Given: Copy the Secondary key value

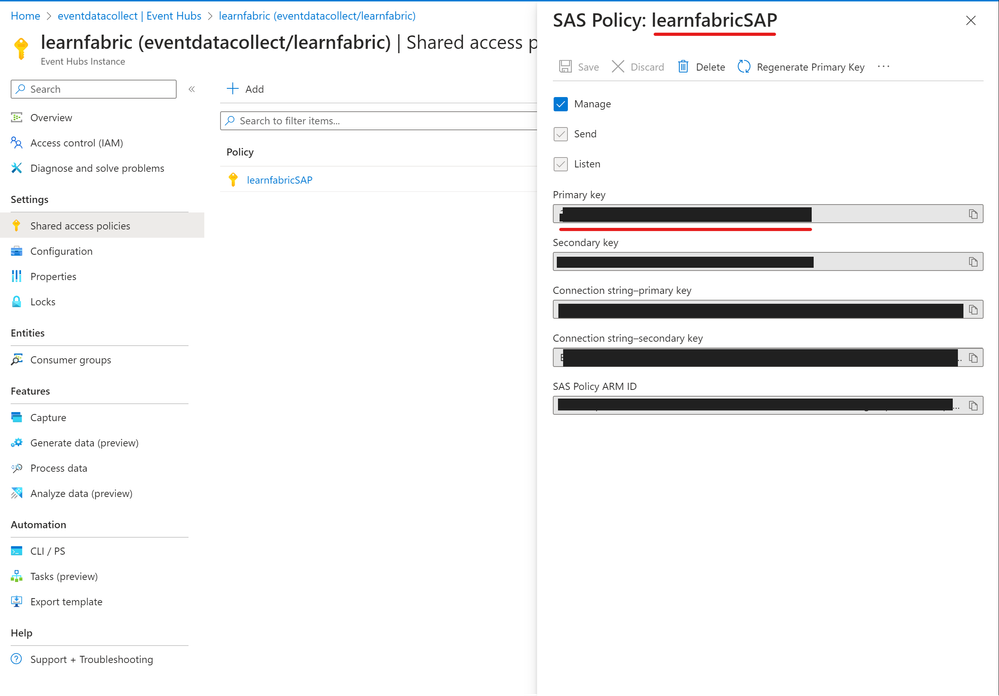Looking at the screenshot, I should [x=973, y=262].
